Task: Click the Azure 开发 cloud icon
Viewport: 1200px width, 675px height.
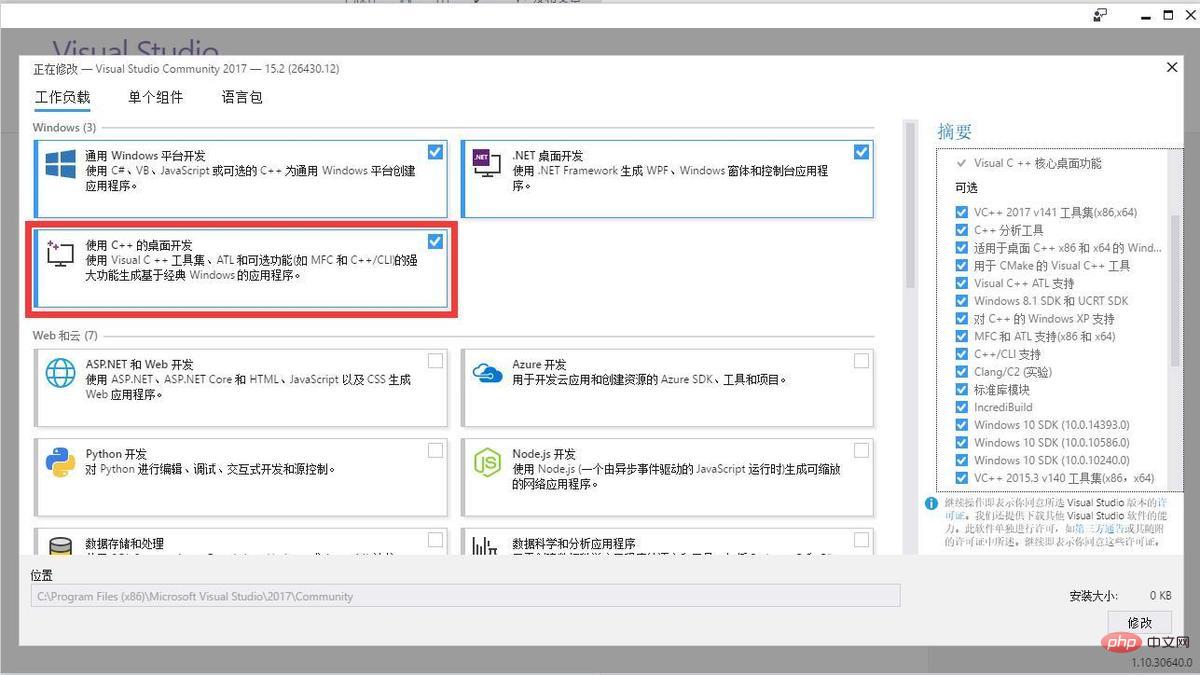Action: pyautogui.click(x=487, y=373)
